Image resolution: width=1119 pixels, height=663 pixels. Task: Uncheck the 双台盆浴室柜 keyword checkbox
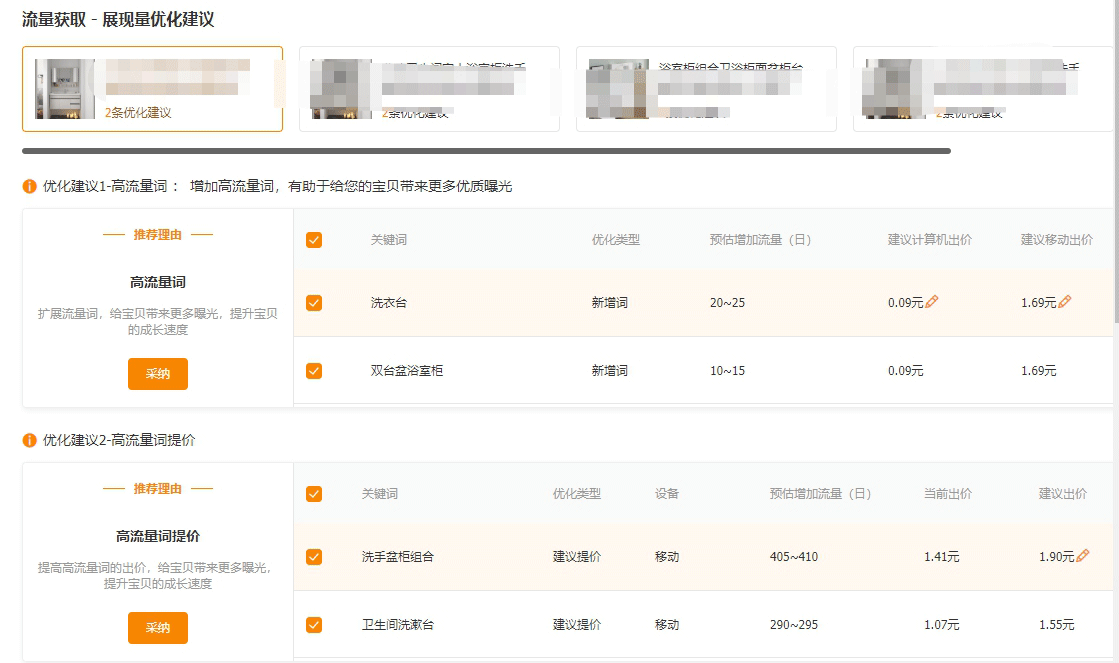pos(314,371)
